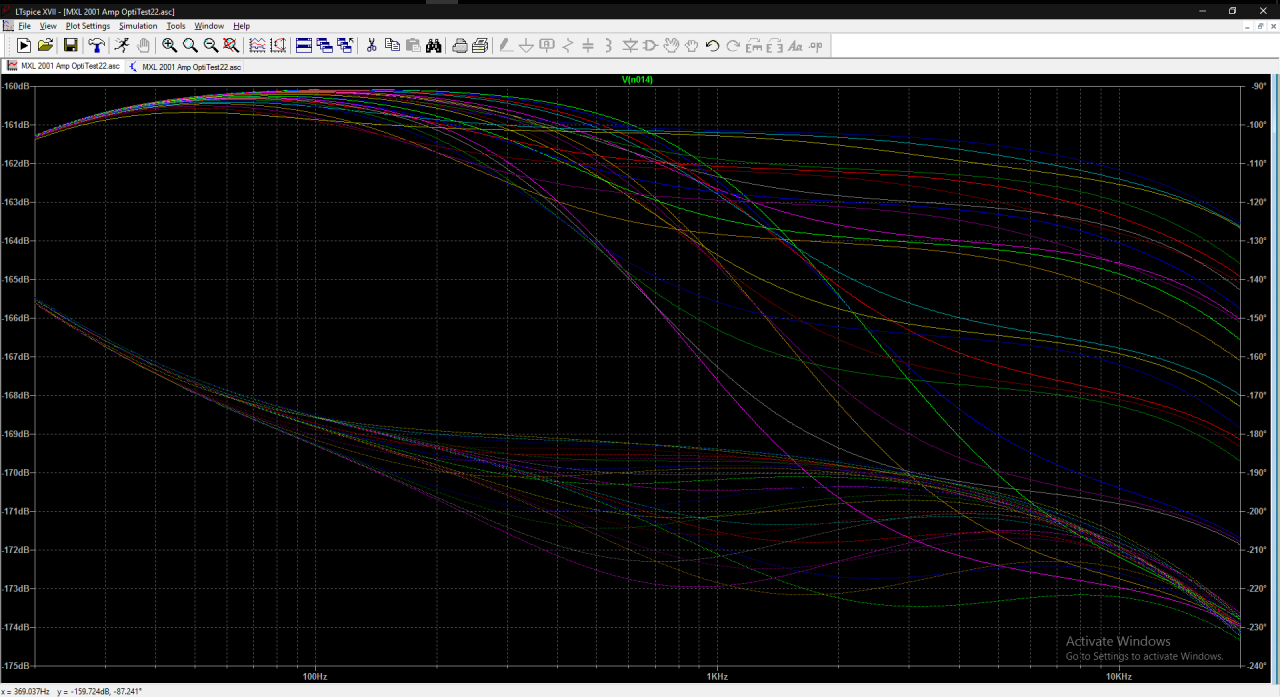Select the Label Net tool

click(547, 45)
